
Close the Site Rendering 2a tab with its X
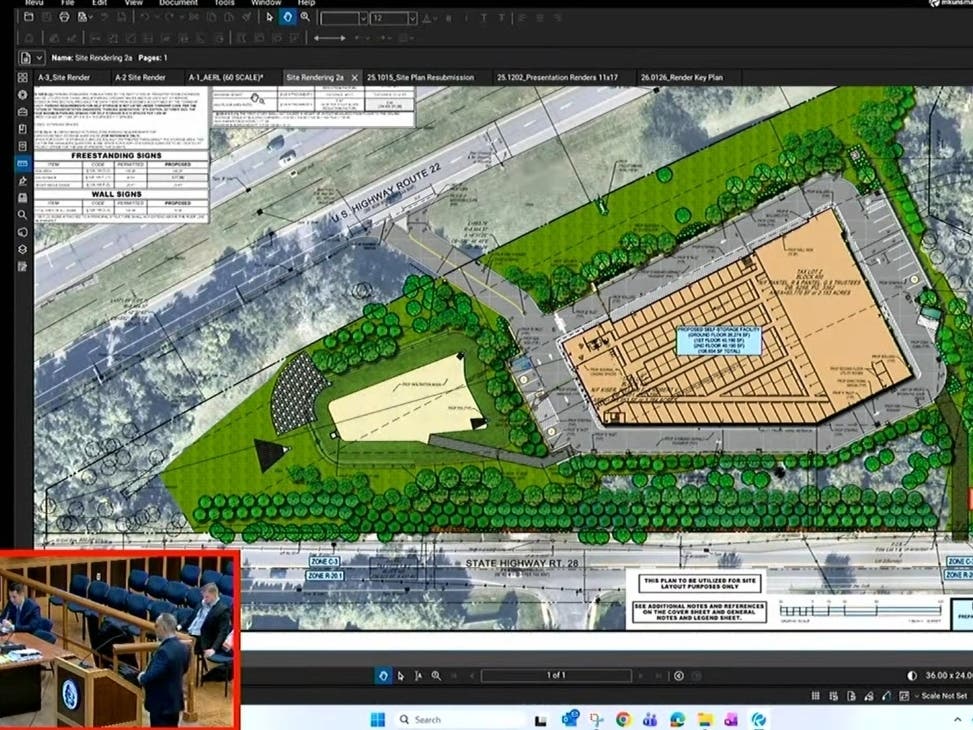pos(353,77)
